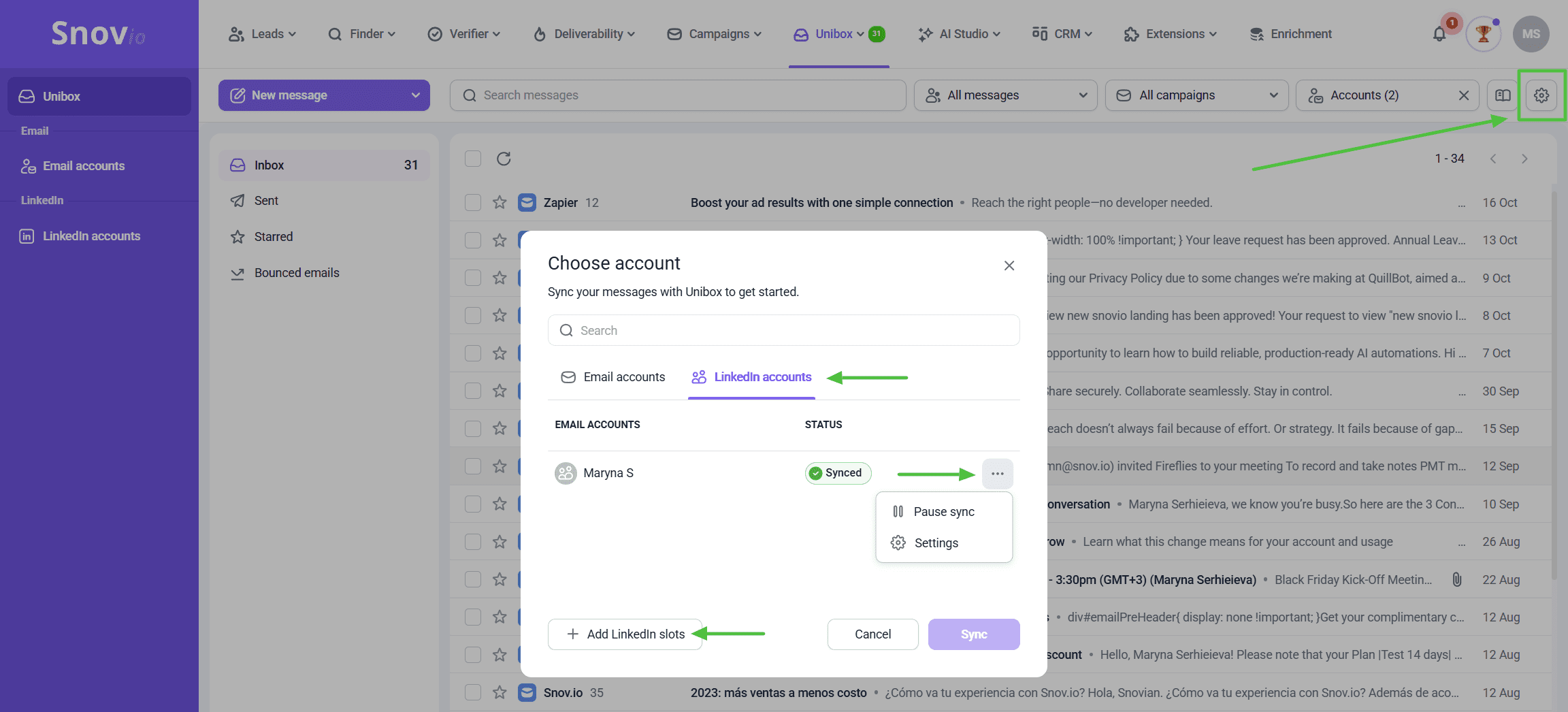Click the notifications bell icon
1568x712 pixels.
point(1439,34)
